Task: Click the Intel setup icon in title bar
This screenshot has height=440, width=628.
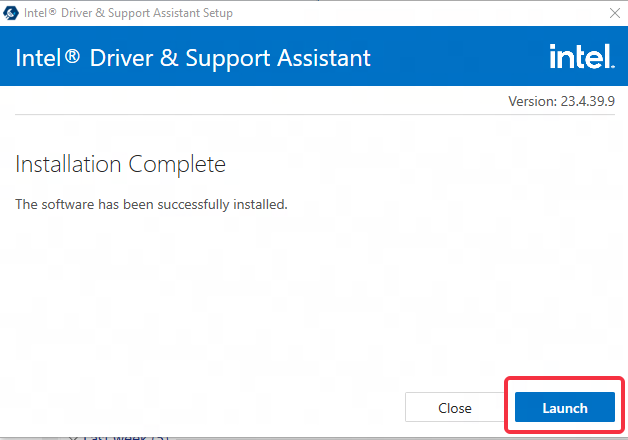Action: [x=10, y=13]
